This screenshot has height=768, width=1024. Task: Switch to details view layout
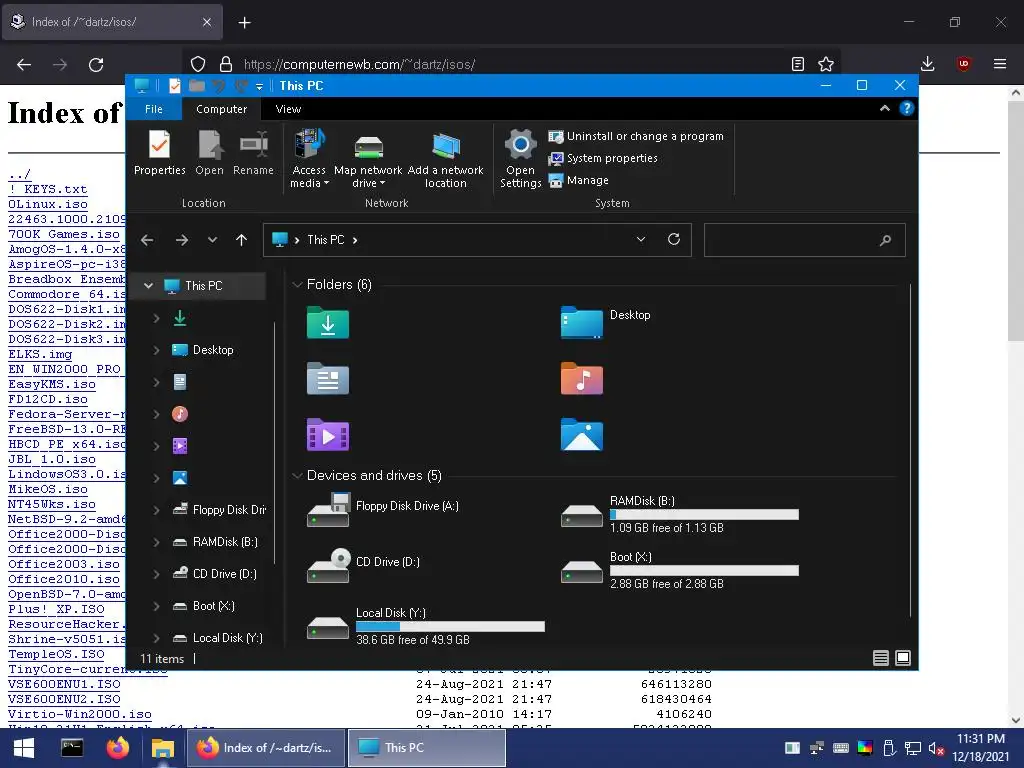click(880, 658)
